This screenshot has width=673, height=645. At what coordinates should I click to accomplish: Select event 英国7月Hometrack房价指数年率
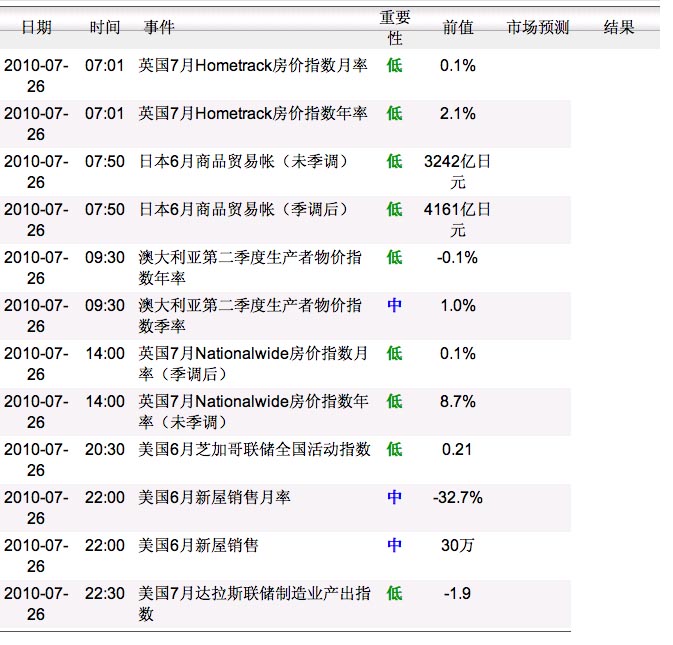253,114
